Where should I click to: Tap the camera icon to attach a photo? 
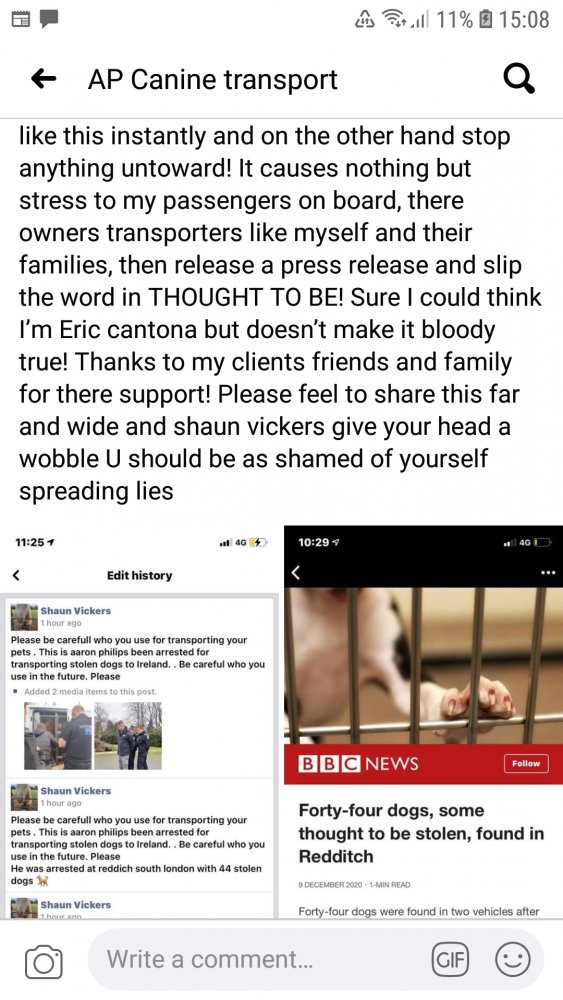[x=43, y=962]
